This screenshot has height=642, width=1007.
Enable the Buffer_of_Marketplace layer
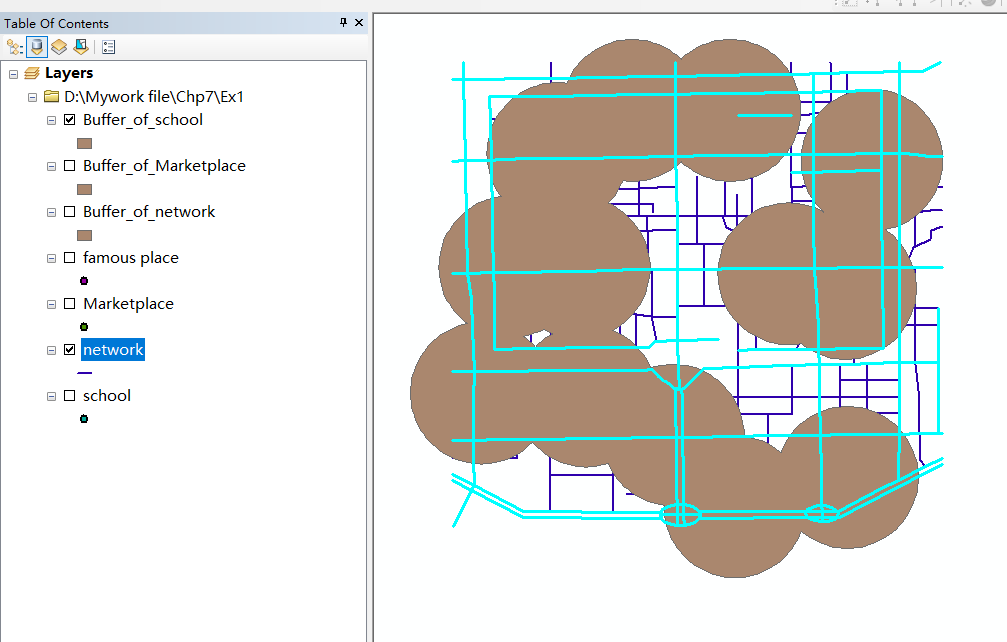pos(70,166)
